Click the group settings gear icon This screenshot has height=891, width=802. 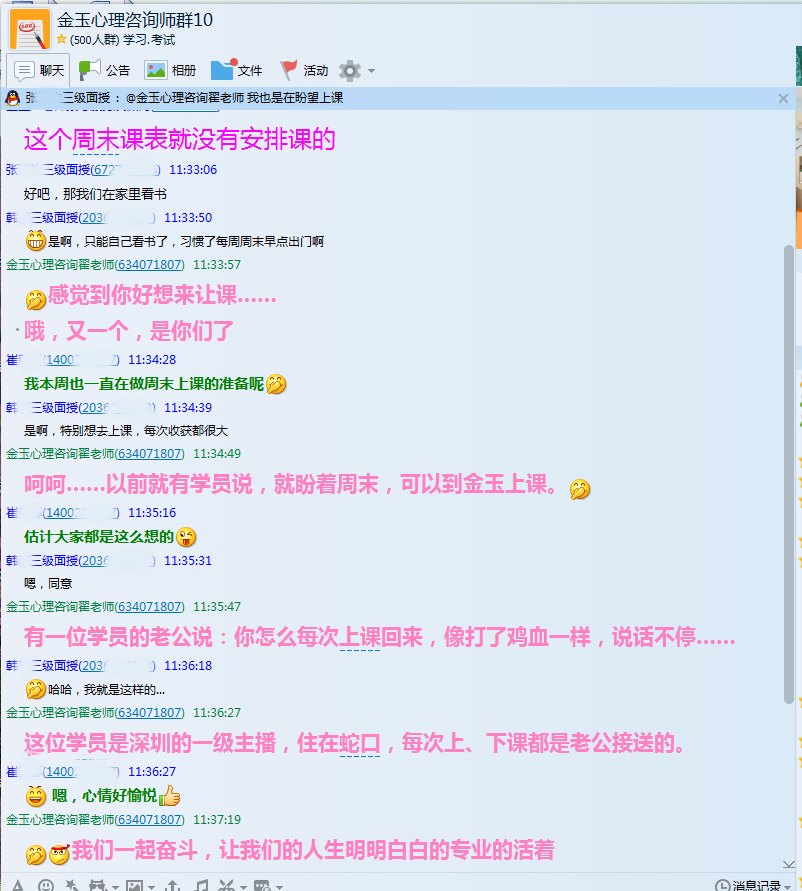click(349, 70)
